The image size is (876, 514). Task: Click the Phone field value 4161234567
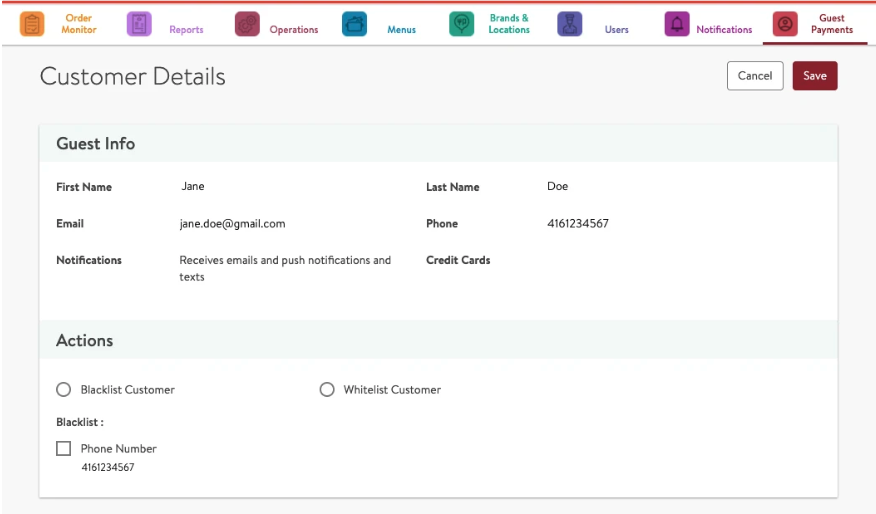577,224
